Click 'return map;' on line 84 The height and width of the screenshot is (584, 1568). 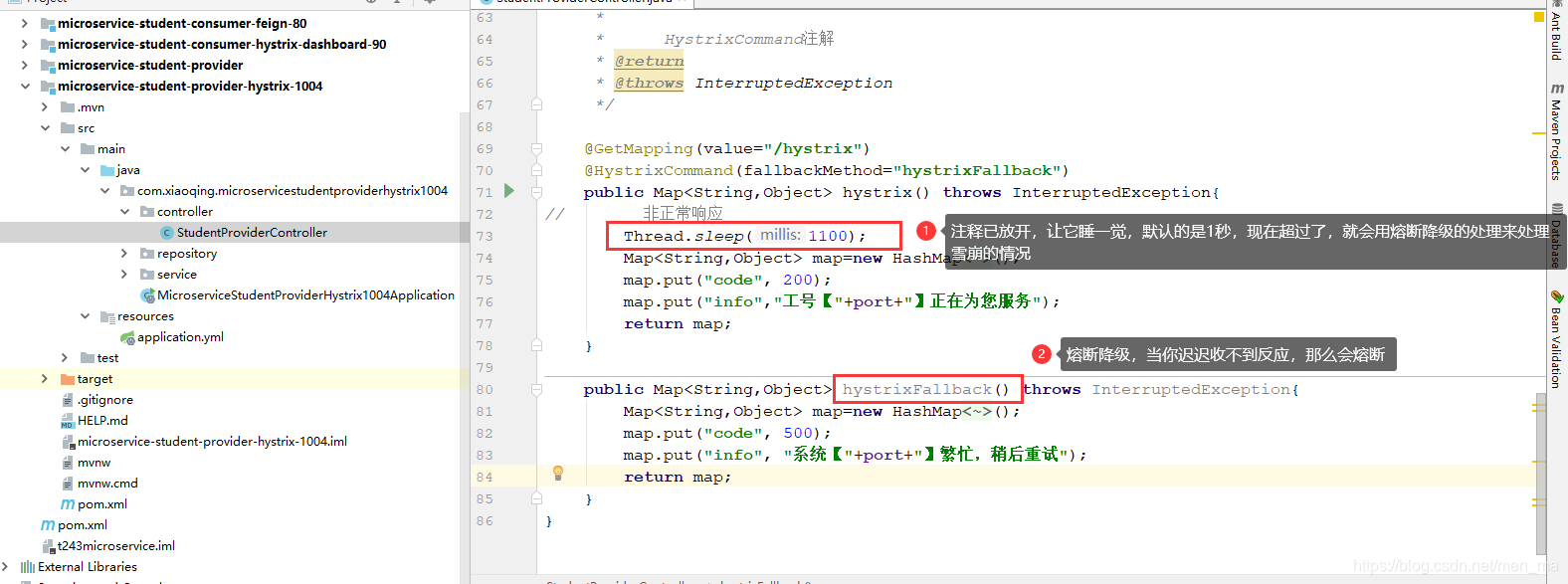pyautogui.click(x=678, y=477)
